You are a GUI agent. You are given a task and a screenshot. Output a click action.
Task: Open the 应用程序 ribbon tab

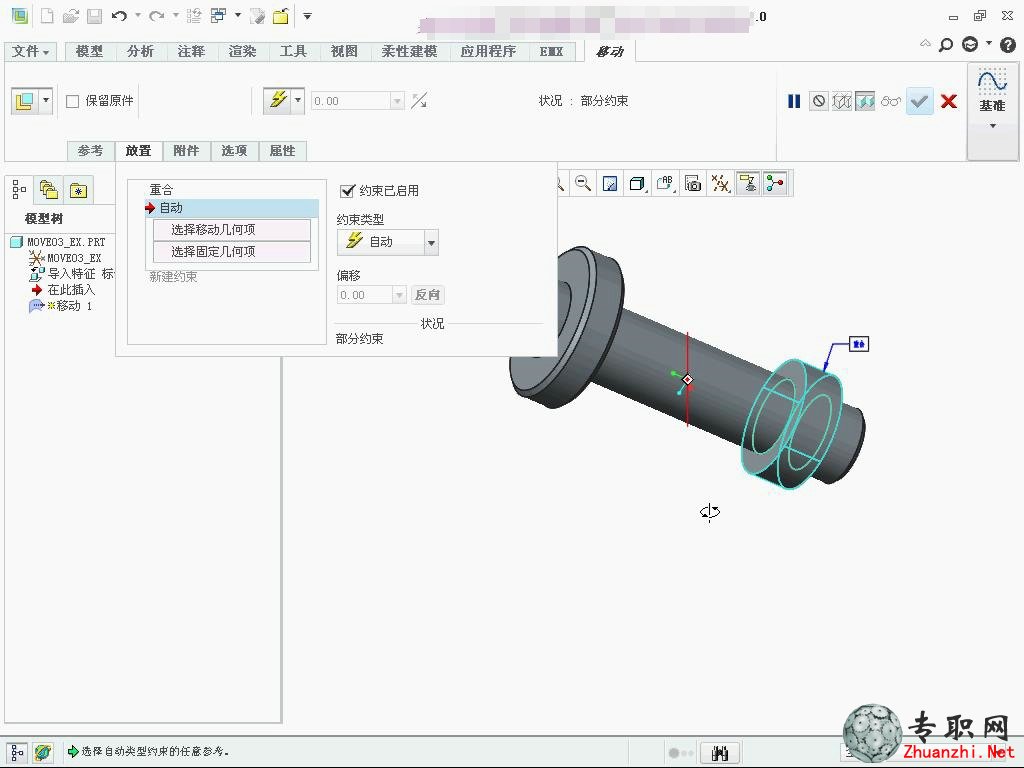pos(488,51)
